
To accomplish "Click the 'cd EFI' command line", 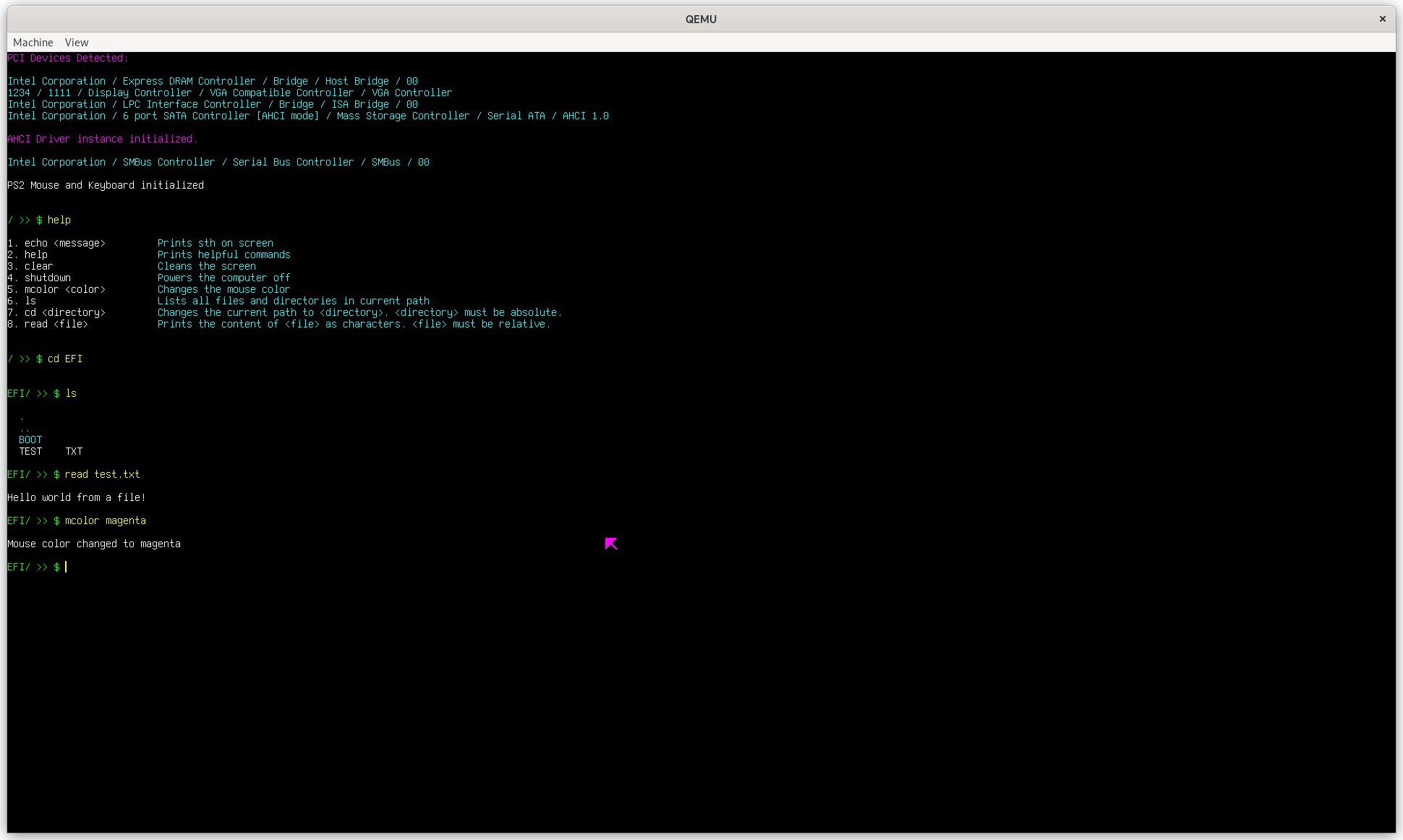I will 64,359.
